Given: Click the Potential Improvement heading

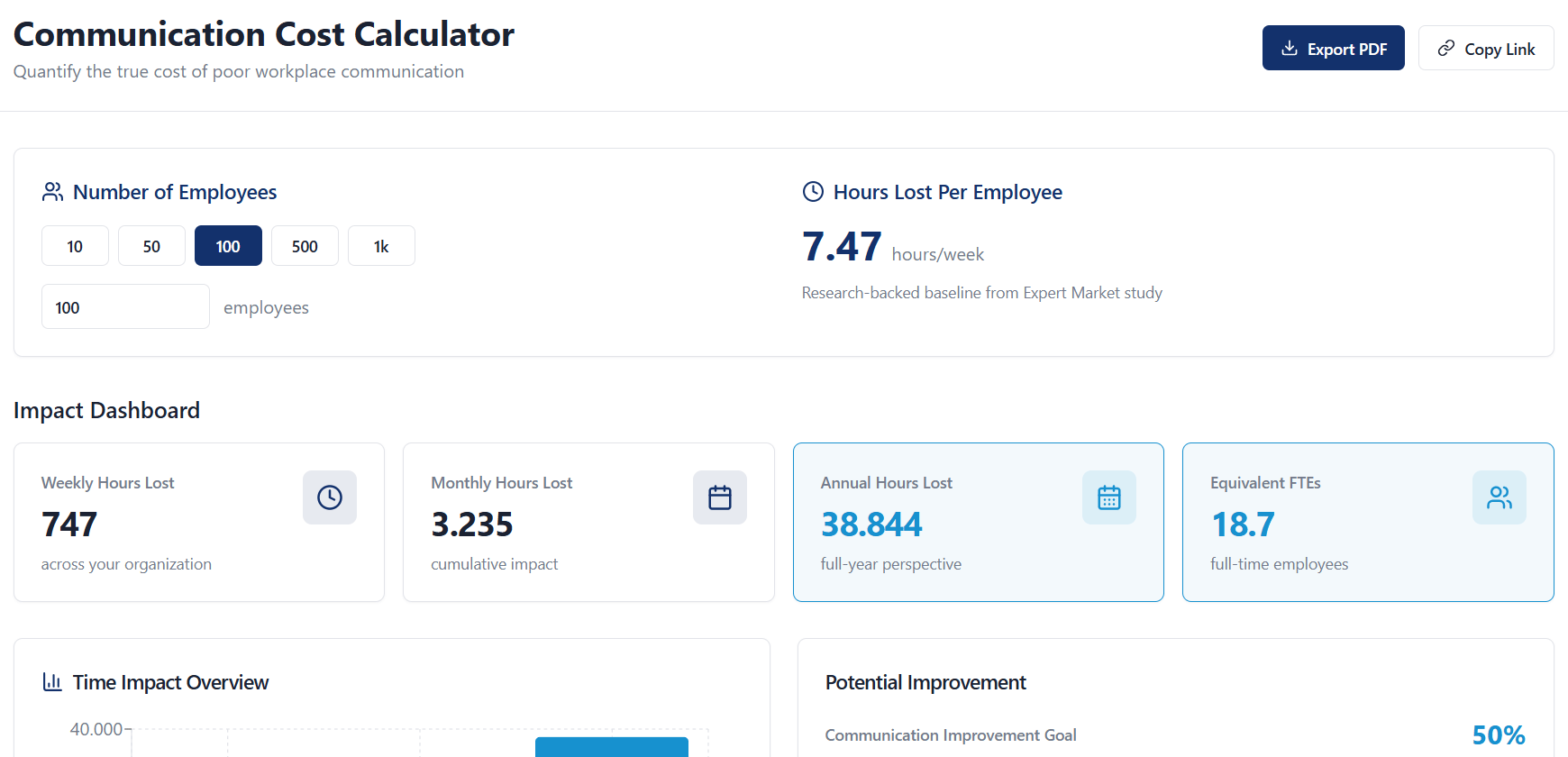Looking at the screenshot, I should coord(925,682).
